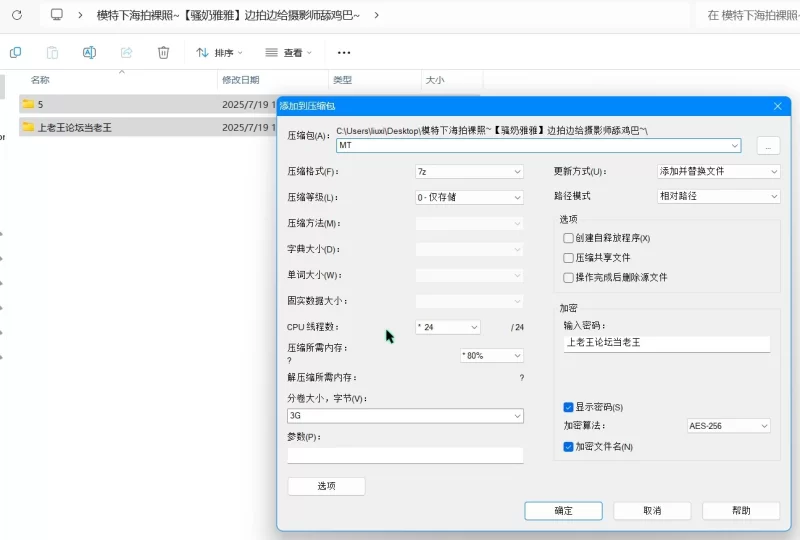Click the refresh icon in Explorer
The height and width of the screenshot is (540, 800).
tap(17, 15)
